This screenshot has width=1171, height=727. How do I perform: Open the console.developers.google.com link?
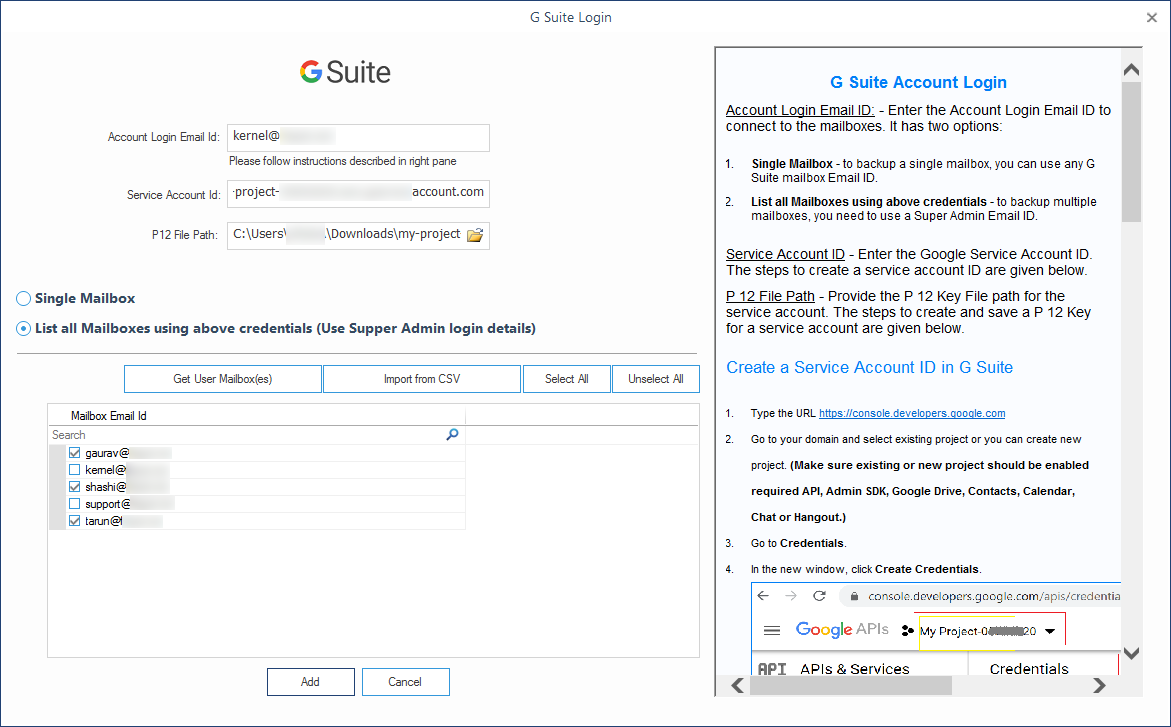912,413
